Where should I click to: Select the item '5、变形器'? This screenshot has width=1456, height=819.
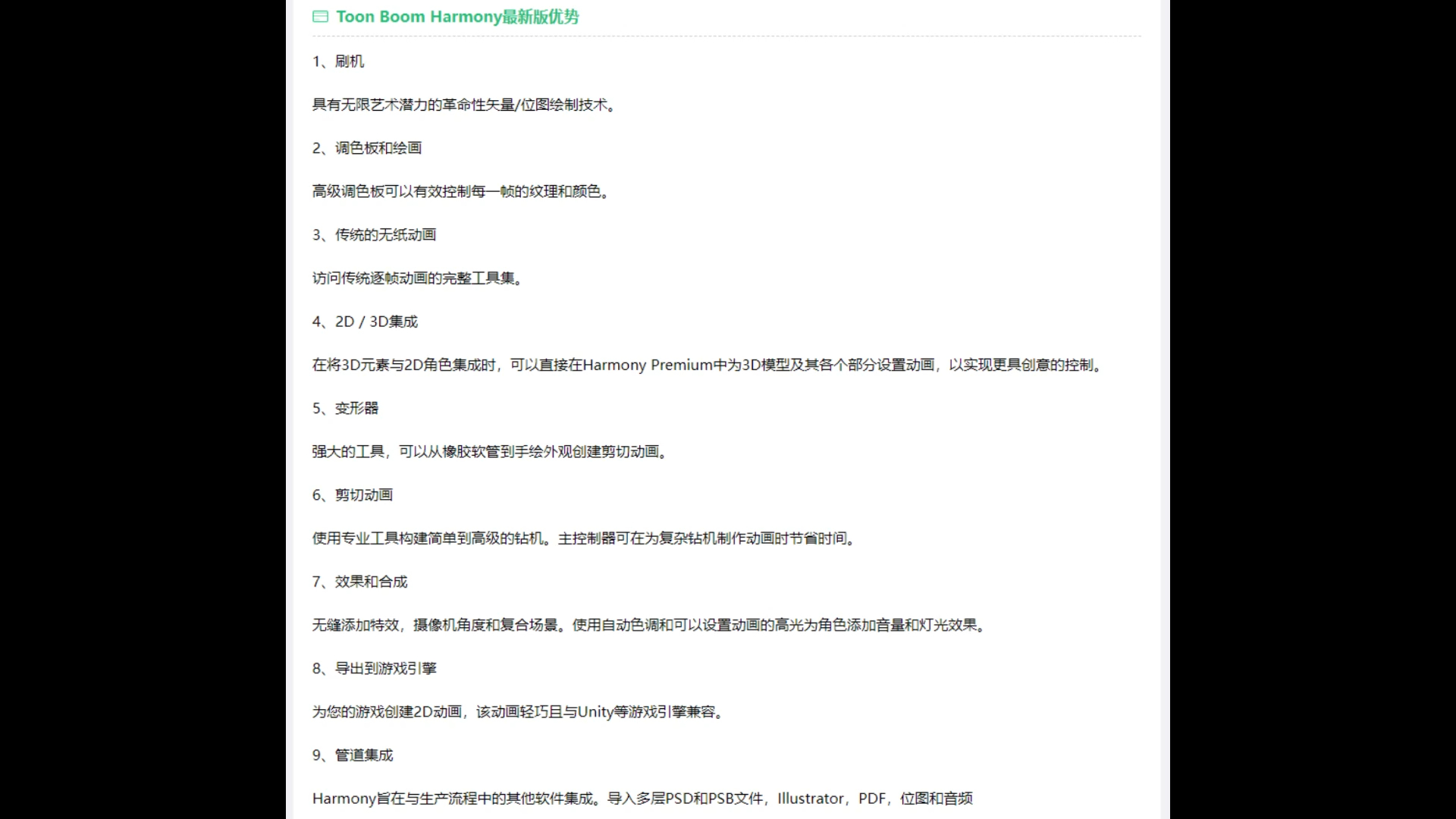pos(345,408)
